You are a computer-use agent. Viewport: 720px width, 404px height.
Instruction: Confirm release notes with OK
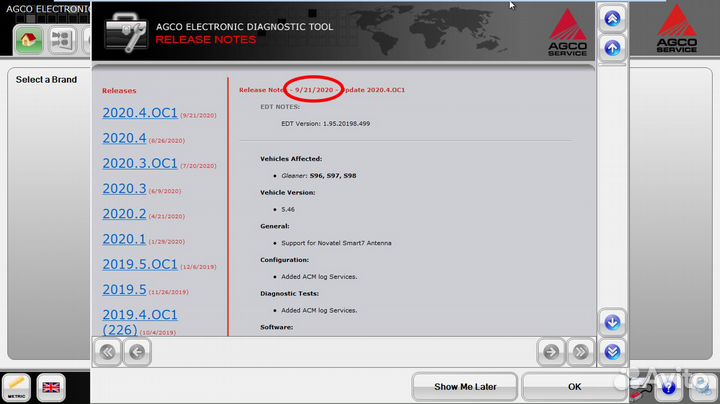(x=574, y=387)
